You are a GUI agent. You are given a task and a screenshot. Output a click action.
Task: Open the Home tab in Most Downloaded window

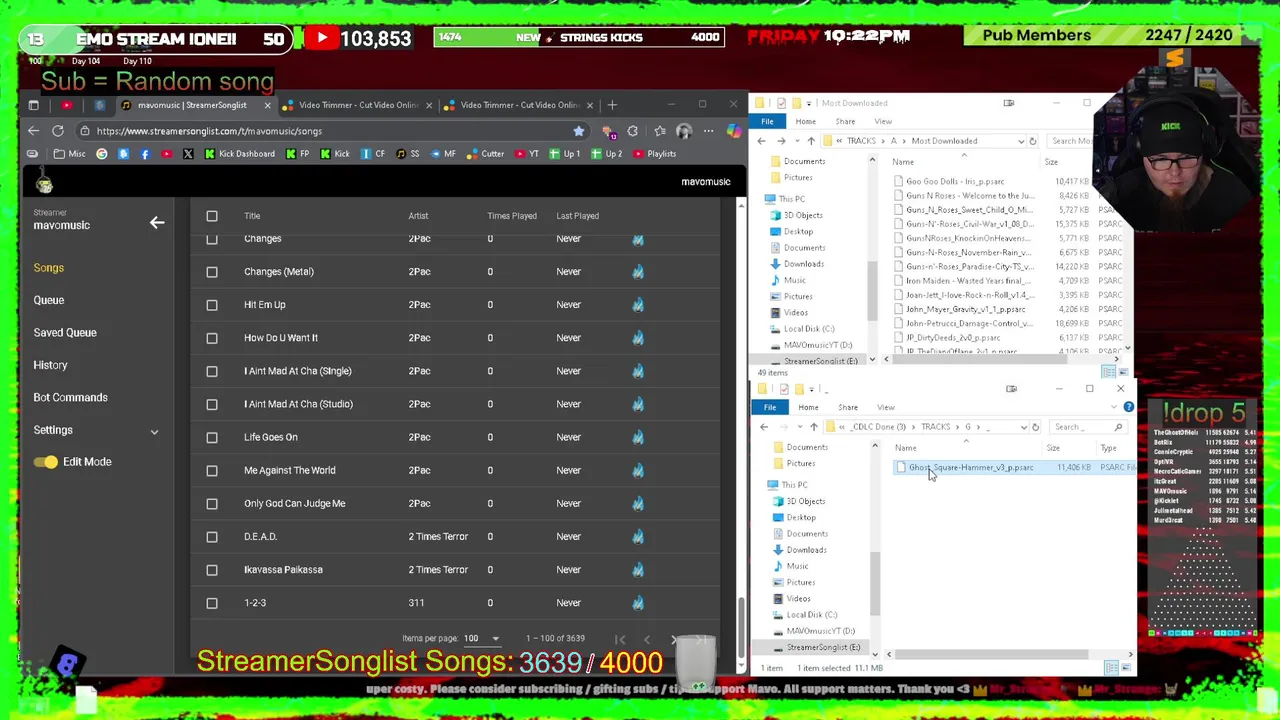[805, 122]
